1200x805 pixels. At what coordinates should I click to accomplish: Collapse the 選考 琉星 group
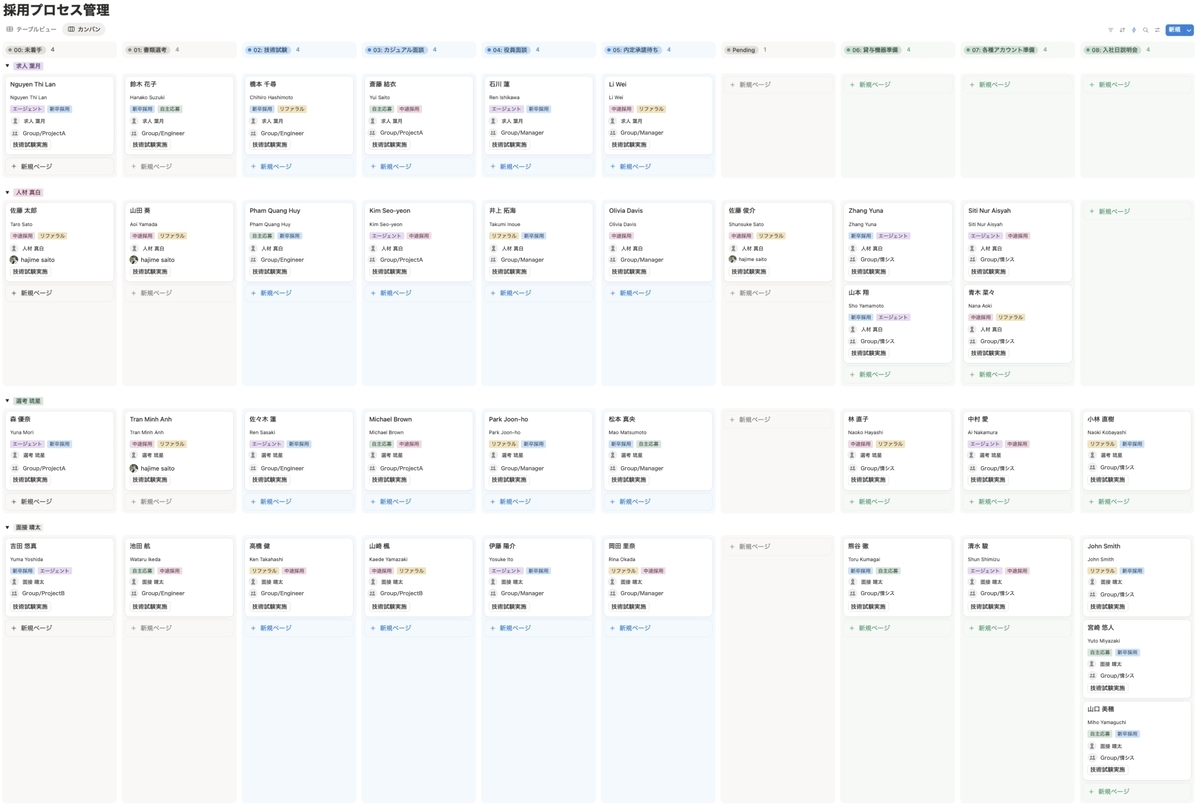coord(8,401)
